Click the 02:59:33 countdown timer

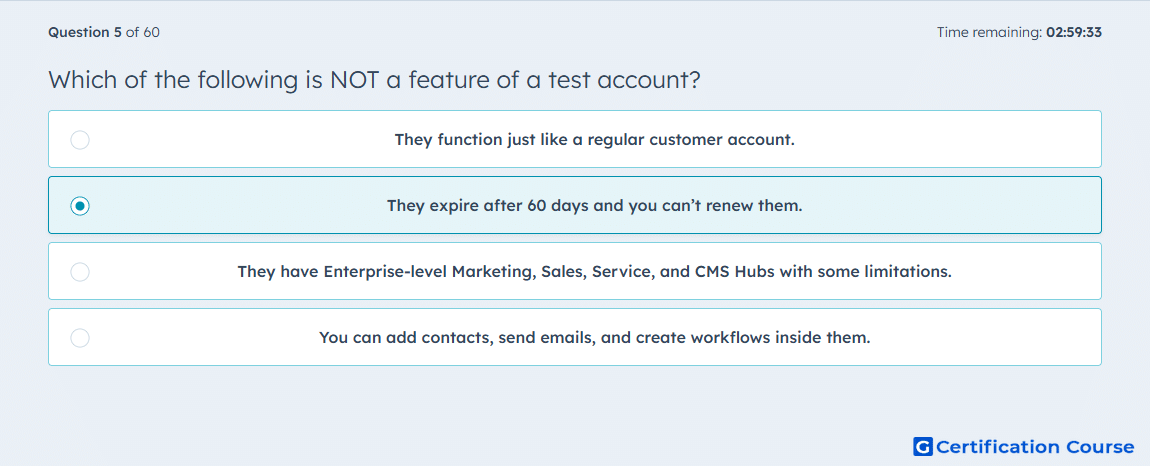click(x=1074, y=32)
